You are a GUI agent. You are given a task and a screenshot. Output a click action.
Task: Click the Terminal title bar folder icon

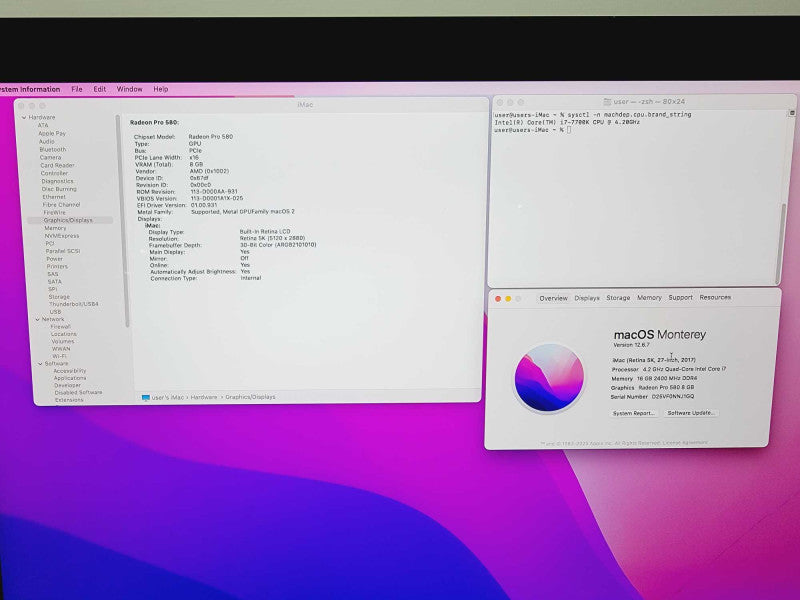point(607,102)
